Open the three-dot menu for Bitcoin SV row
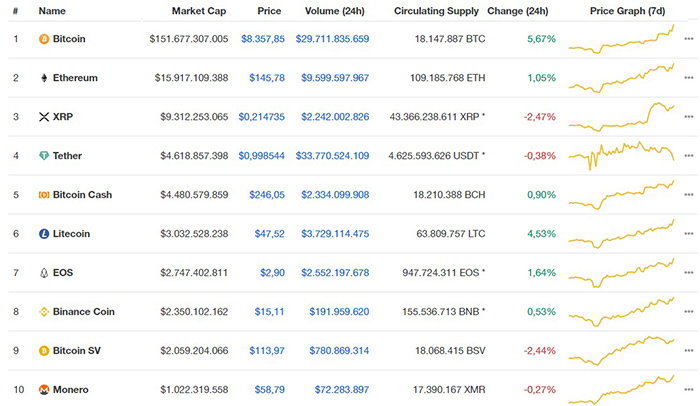 pyautogui.click(x=688, y=351)
